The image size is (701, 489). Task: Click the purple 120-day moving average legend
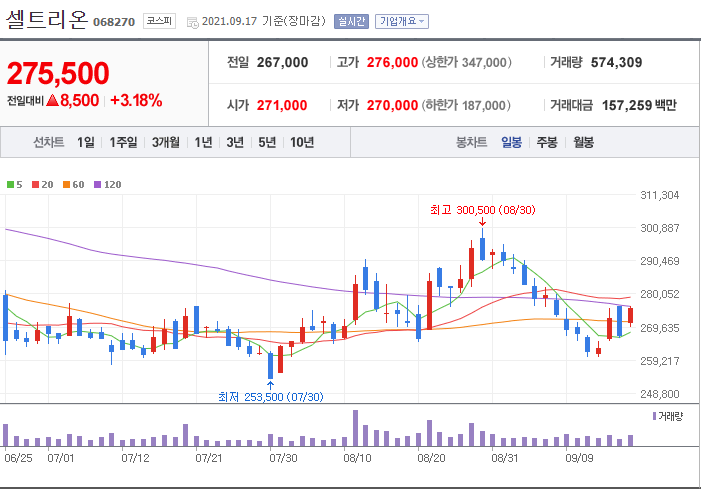108,185
